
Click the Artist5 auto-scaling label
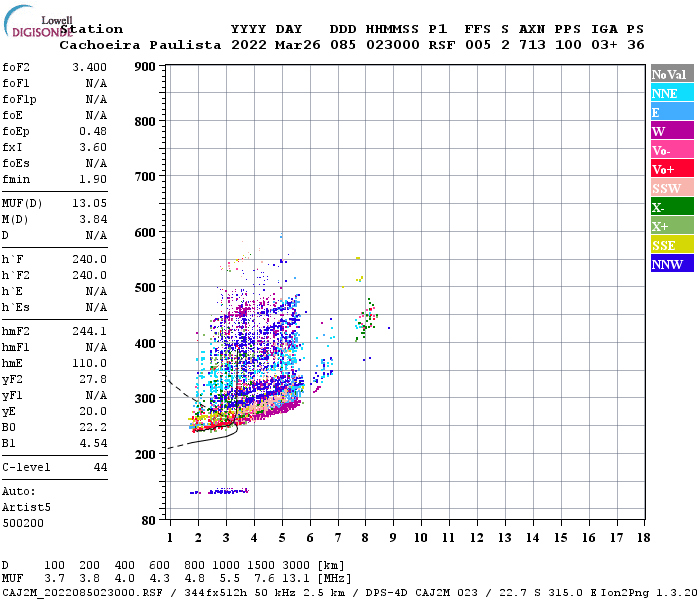point(26,508)
